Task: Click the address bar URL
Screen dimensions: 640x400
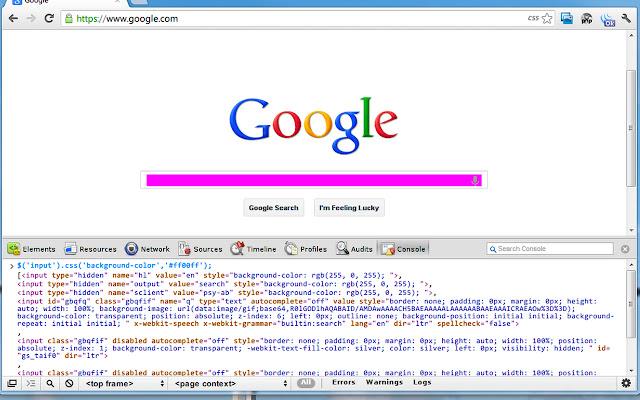Action: click(127, 19)
